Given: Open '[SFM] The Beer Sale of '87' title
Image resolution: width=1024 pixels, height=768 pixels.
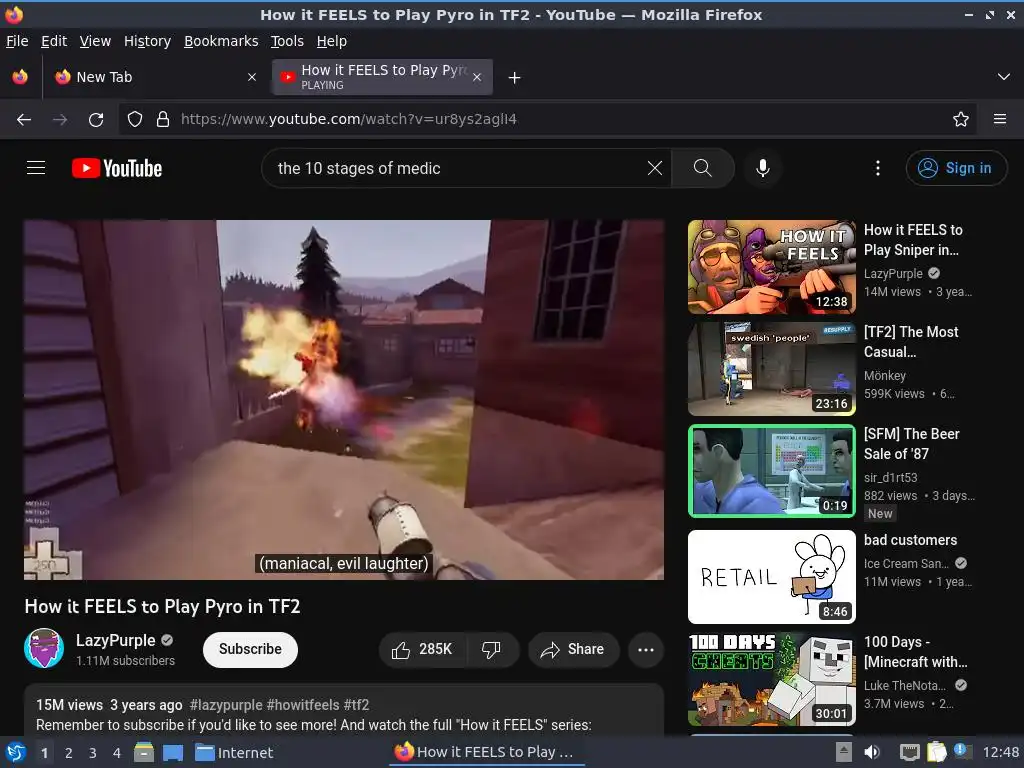Looking at the screenshot, I should pos(912,443).
